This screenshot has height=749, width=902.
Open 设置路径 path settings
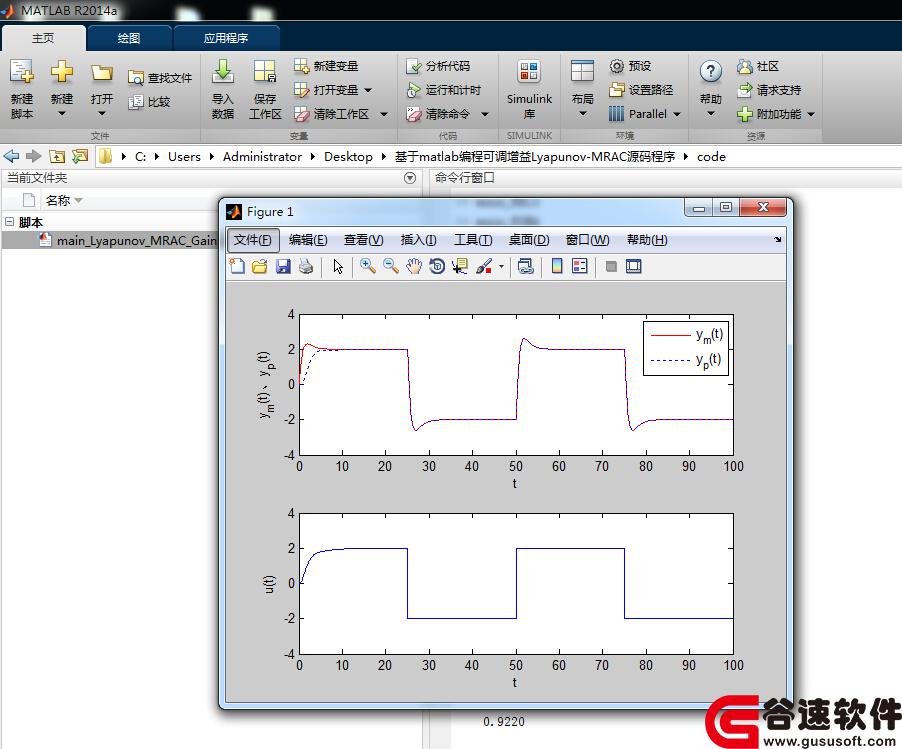(641, 90)
